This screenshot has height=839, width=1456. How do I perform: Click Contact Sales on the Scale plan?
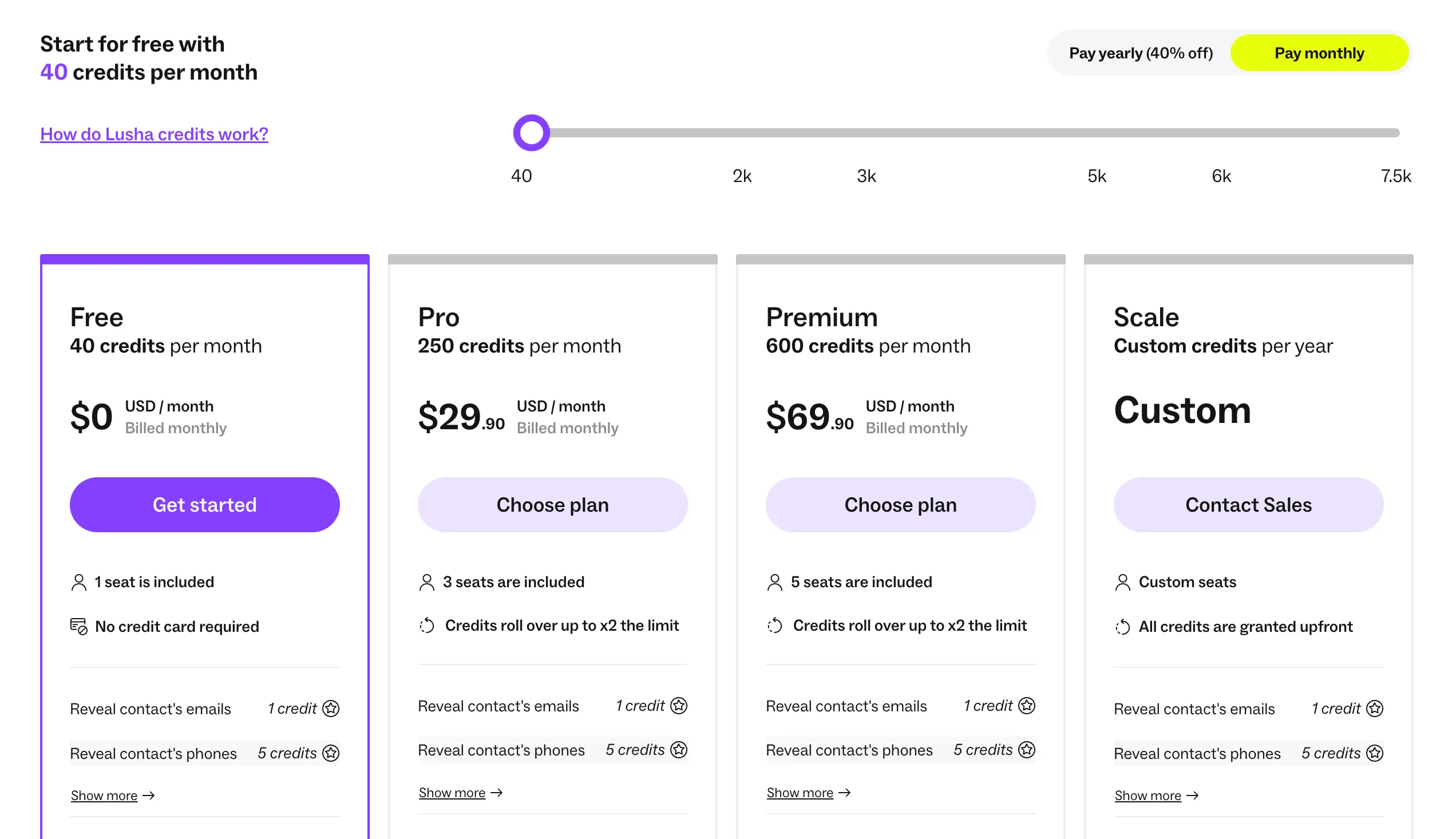click(x=1248, y=505)
